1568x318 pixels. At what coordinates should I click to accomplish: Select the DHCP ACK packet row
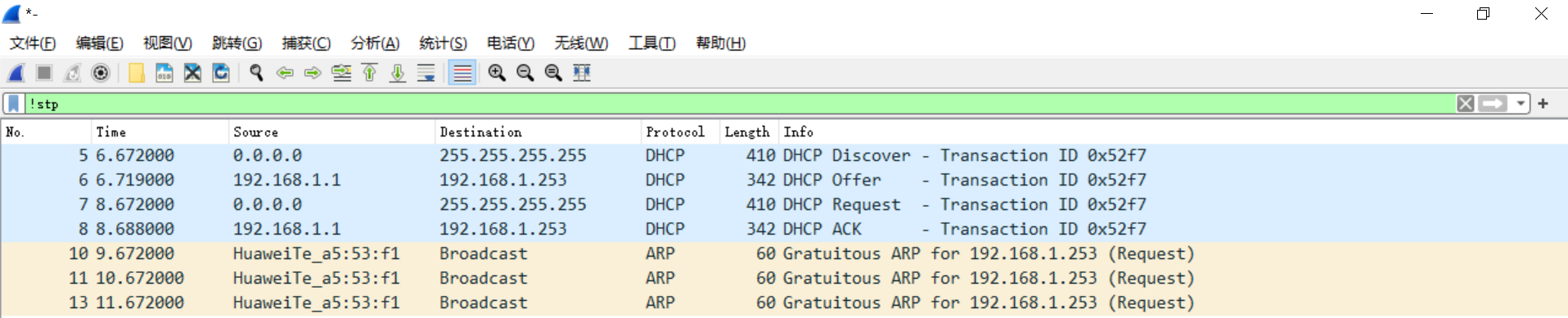(x=784, y=229)
